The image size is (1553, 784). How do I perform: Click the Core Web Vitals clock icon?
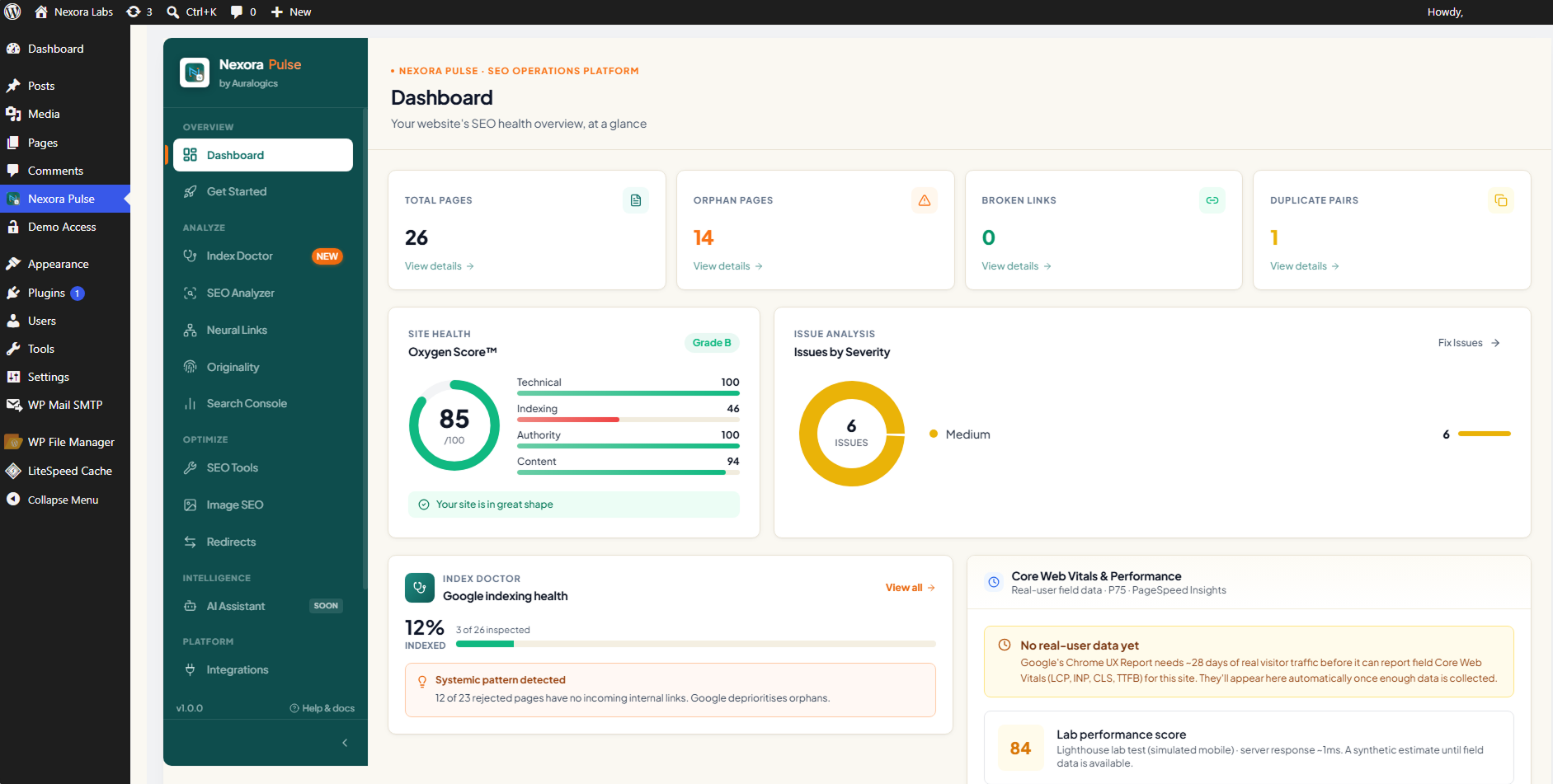[x=994, y=582]
